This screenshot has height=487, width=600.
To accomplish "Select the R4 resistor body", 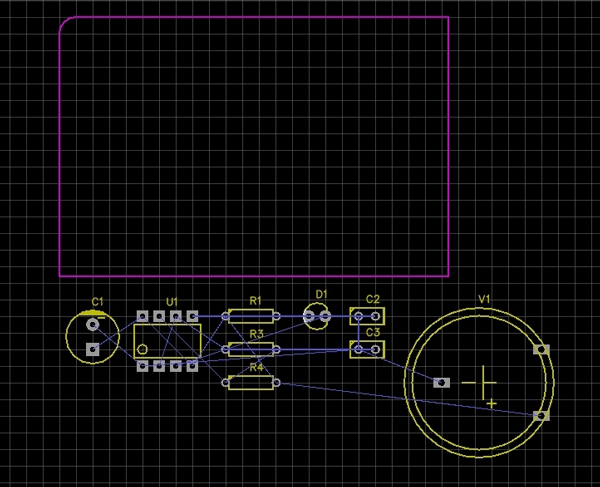I will (x=250, y=382).
